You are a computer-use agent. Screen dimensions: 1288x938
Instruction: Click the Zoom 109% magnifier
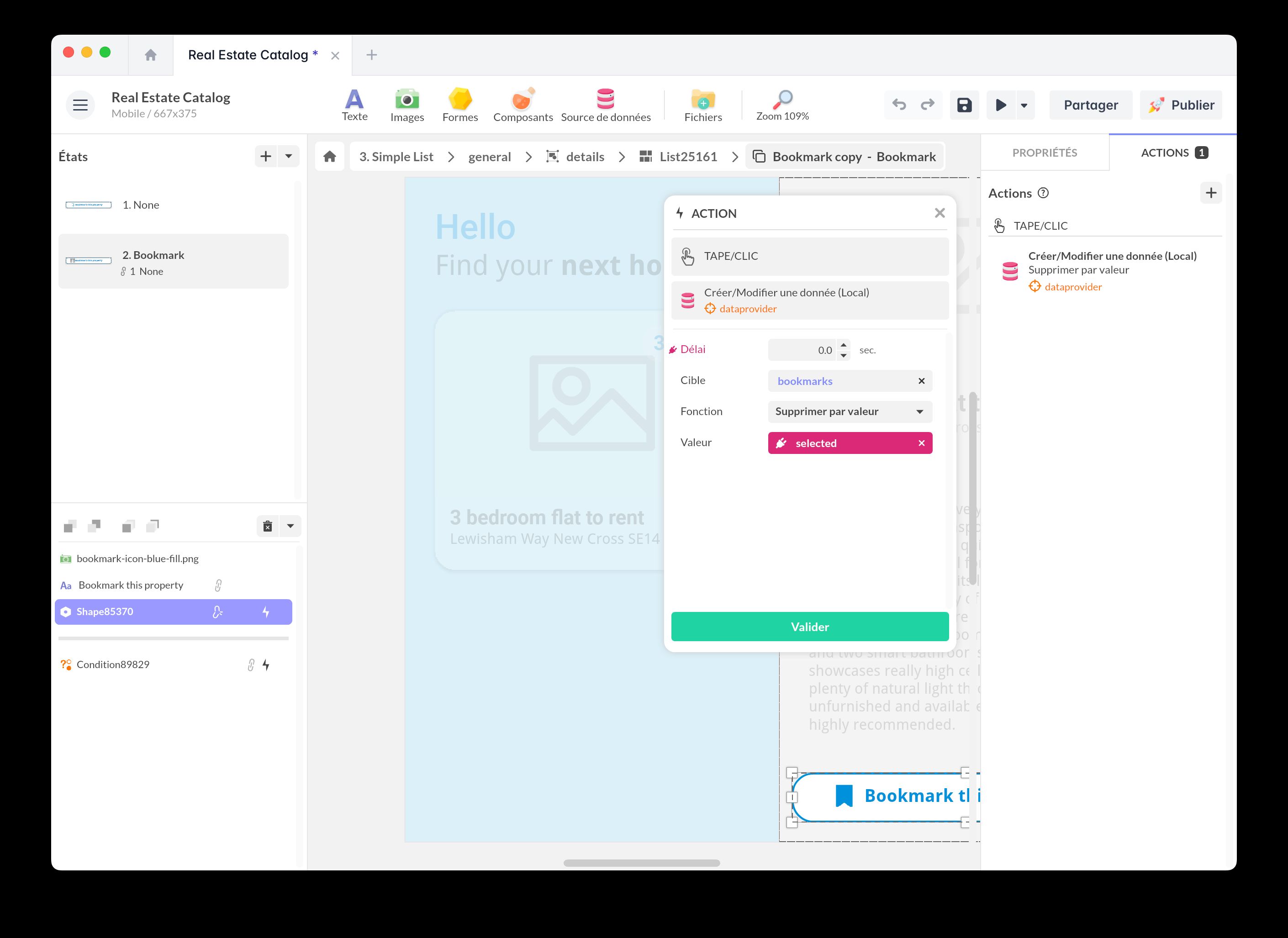click(x=782, y=105)
